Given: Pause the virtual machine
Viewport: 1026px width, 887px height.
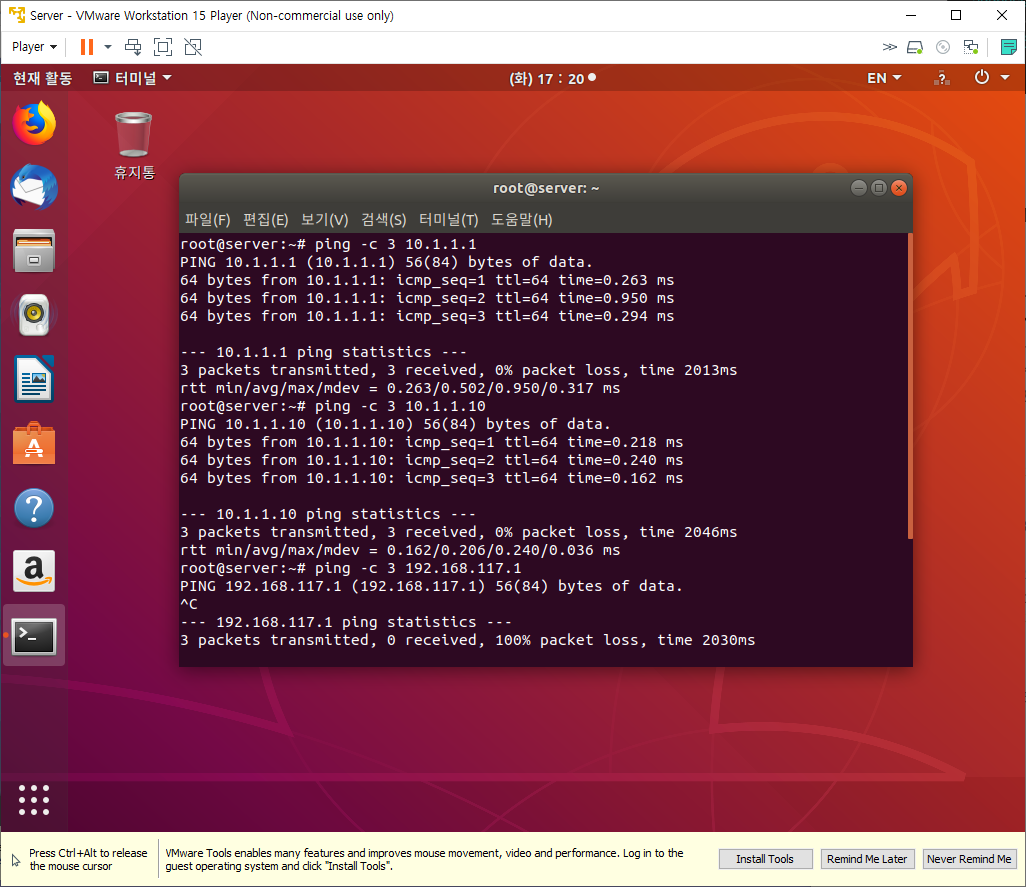Looking at the screenshot, I should click(x=86, y=47).
